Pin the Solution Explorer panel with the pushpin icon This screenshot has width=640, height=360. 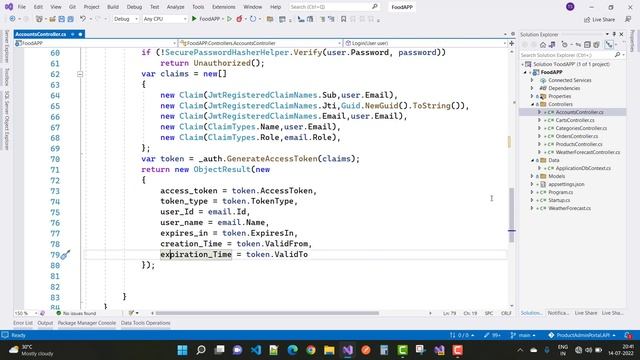click(614, 34)
